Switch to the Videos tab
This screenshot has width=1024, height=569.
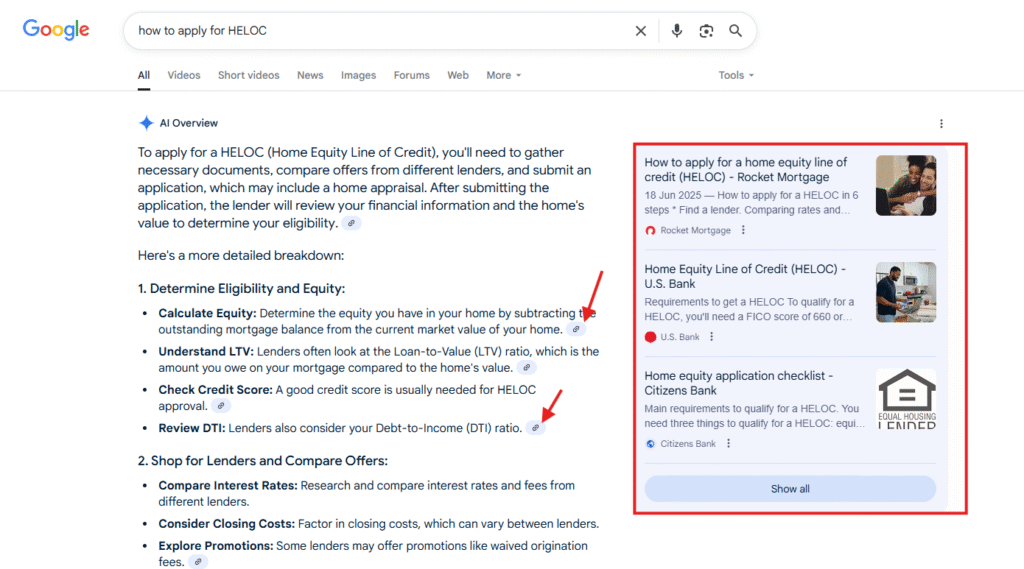[184, 75]
